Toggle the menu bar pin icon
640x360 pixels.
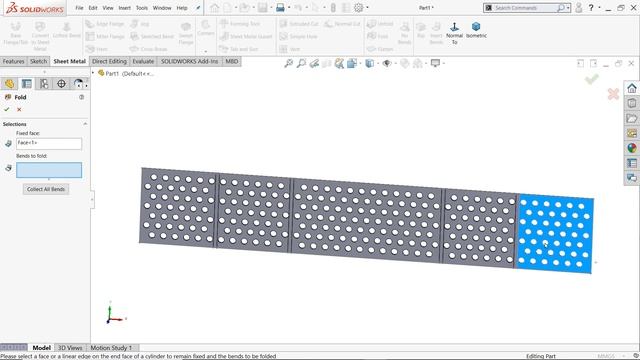tap(198, 8)
